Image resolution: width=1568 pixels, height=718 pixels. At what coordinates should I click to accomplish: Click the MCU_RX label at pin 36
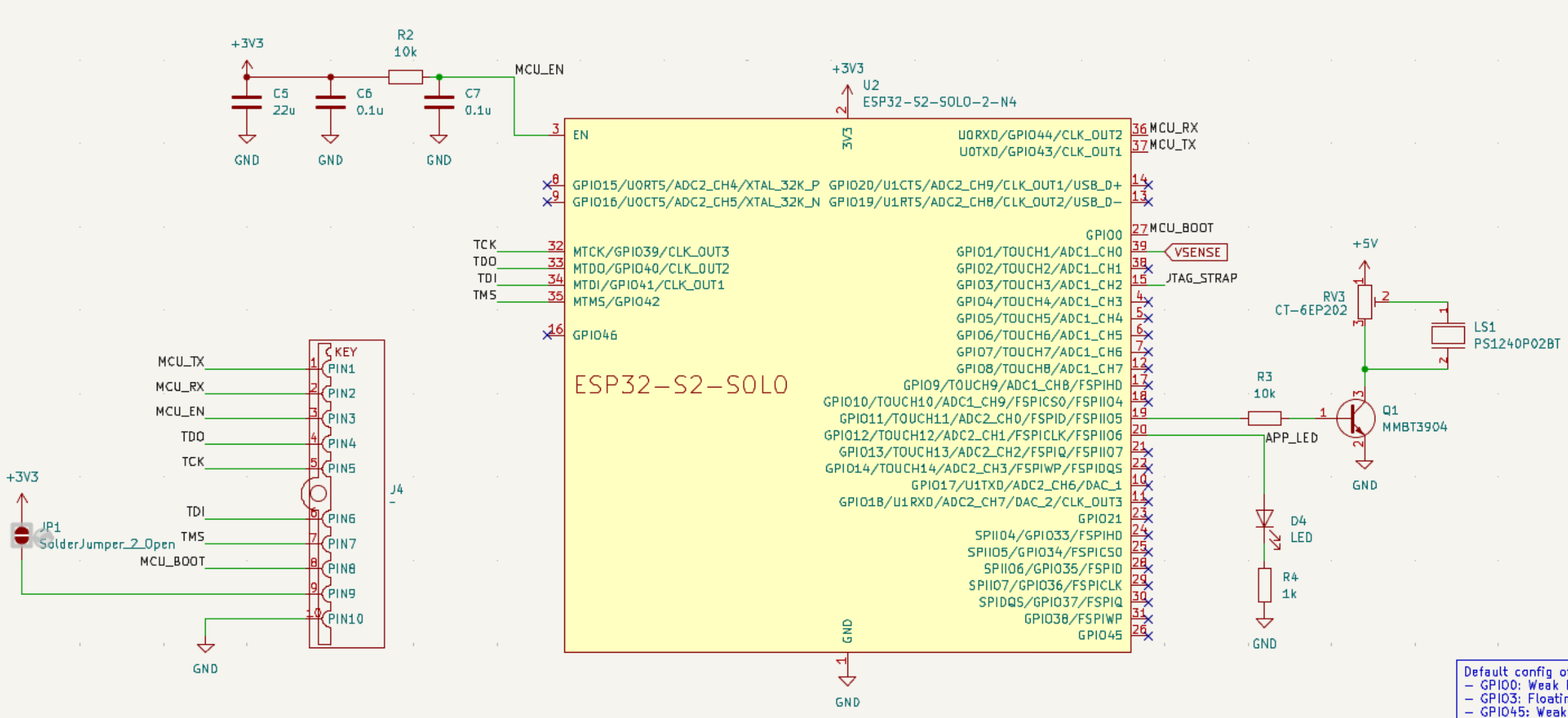coord(1173,127)
